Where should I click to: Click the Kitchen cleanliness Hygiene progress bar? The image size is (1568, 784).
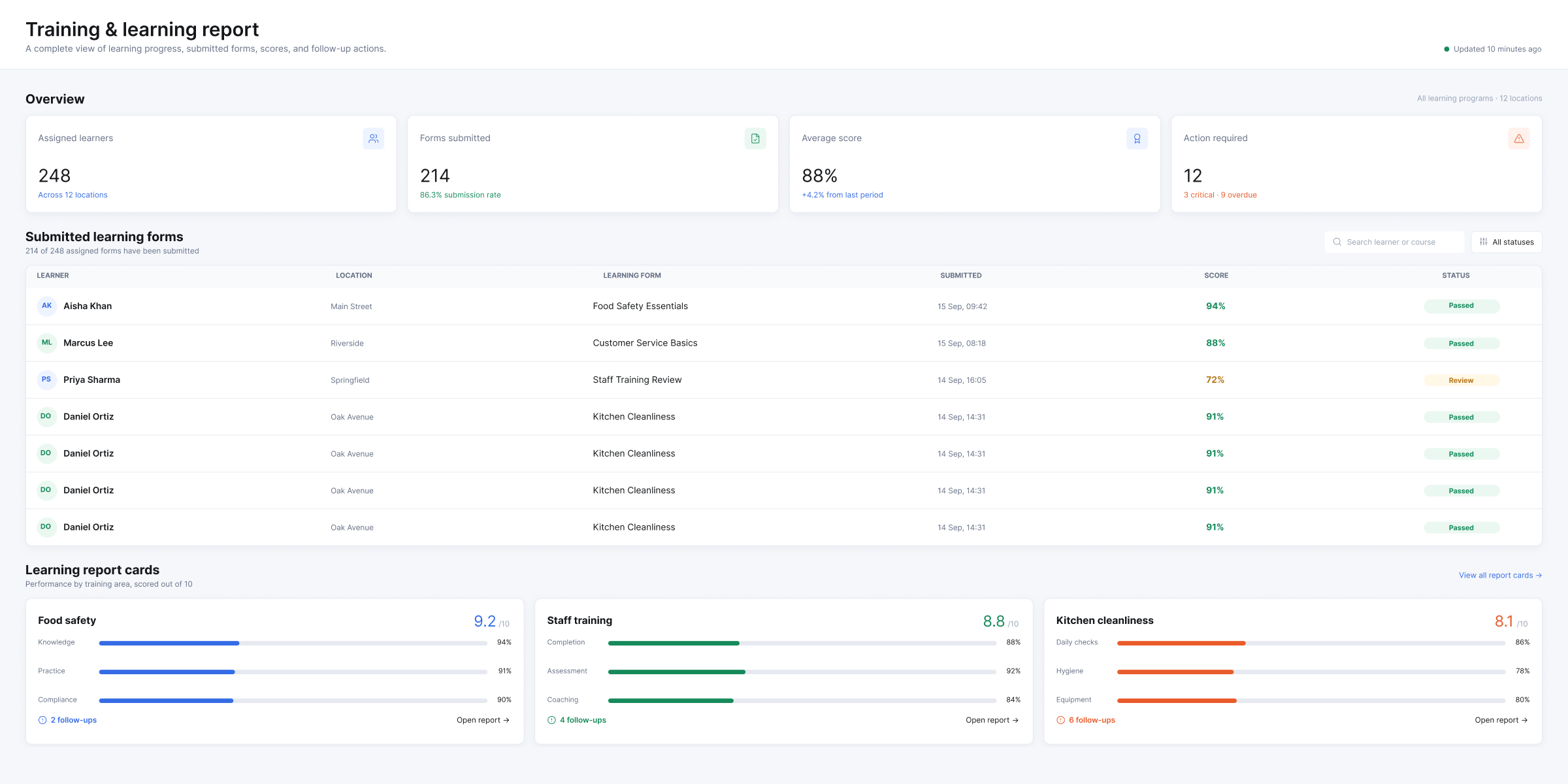click(1311, 672)
